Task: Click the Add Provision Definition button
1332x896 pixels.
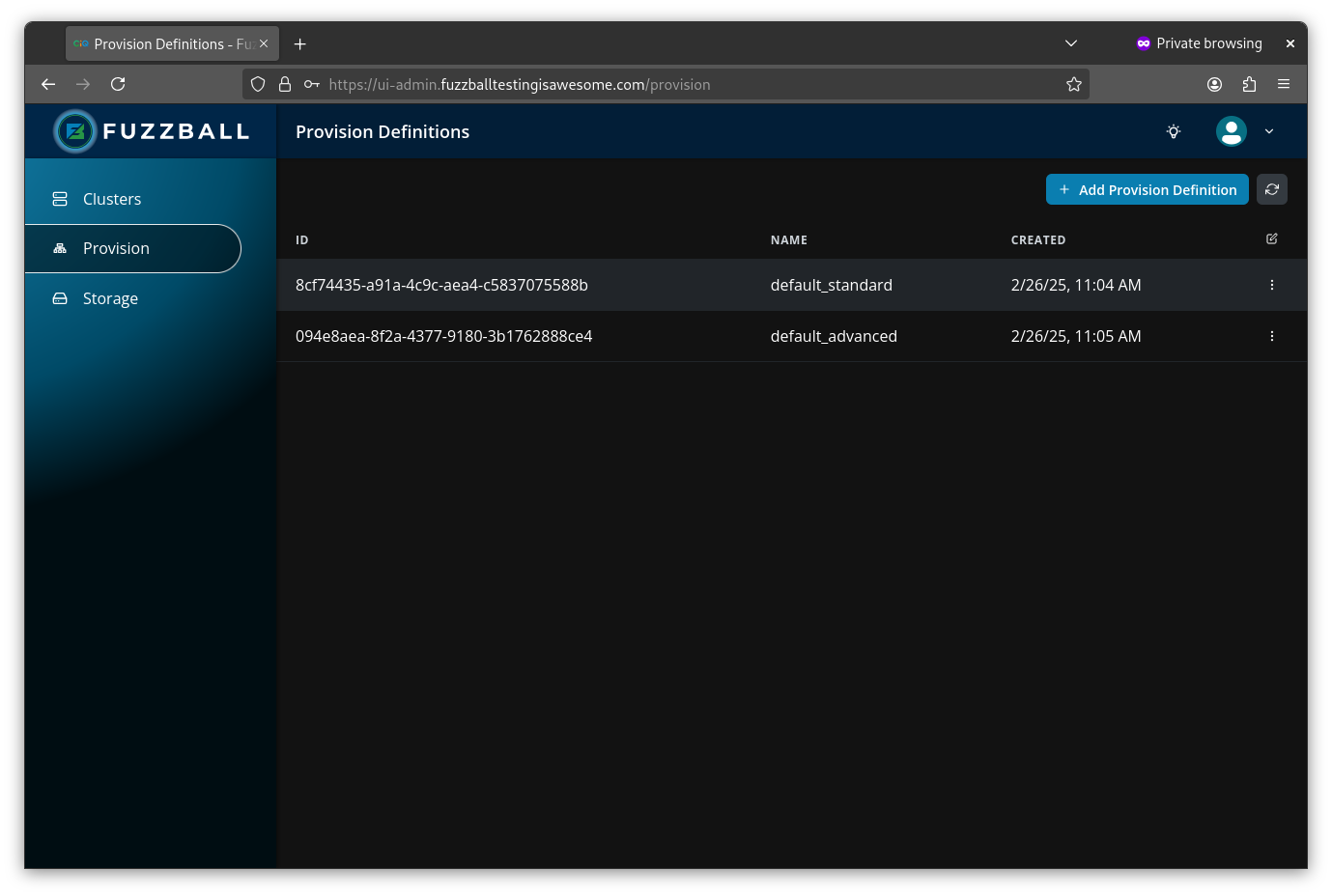Action: point(1147,189)
